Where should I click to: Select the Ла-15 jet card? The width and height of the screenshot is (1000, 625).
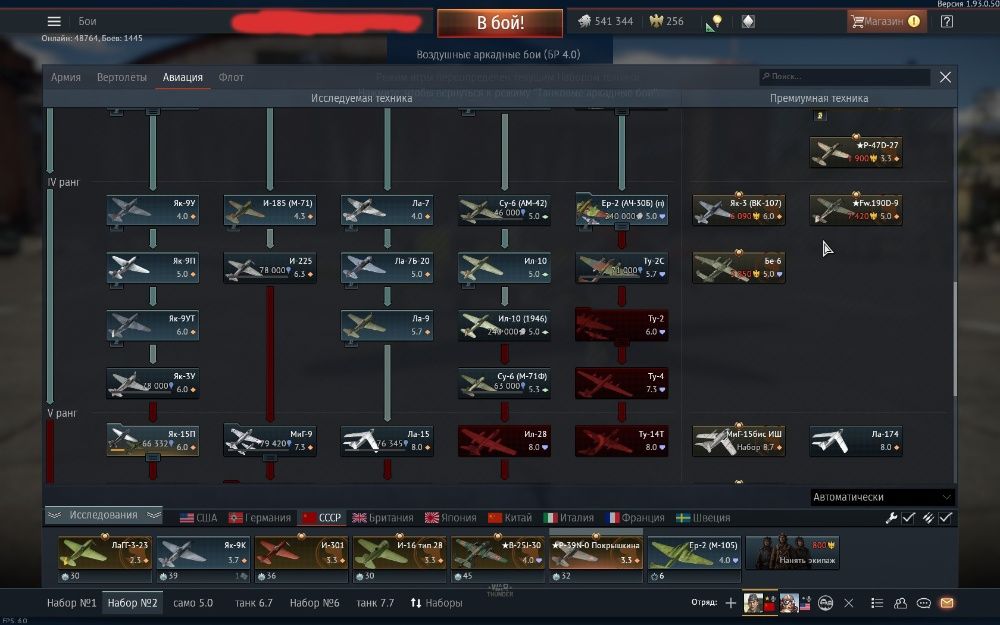point(387,441)
